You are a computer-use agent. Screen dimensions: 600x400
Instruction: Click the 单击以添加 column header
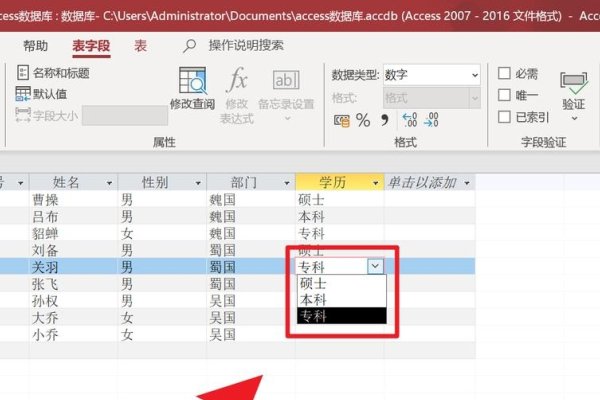pyautogui.click(x=430, y=182)
